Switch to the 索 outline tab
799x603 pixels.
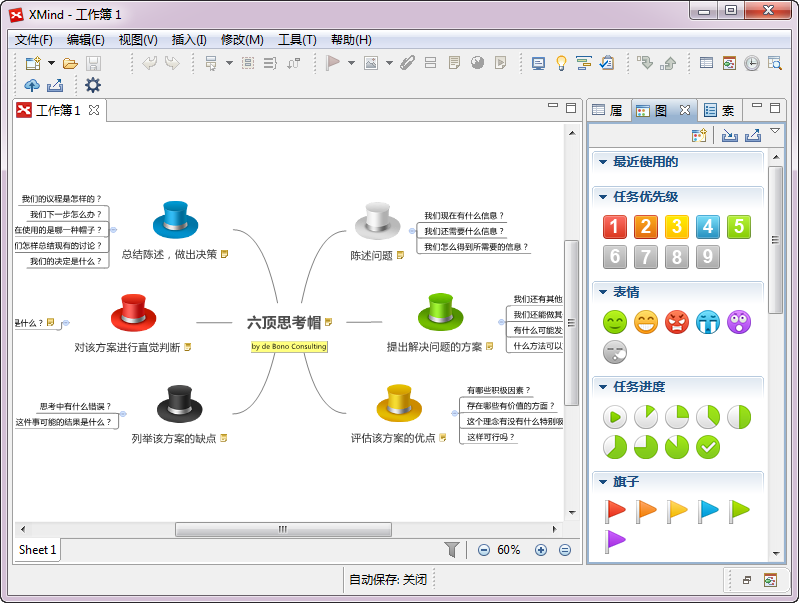click(x=719, y=110)
